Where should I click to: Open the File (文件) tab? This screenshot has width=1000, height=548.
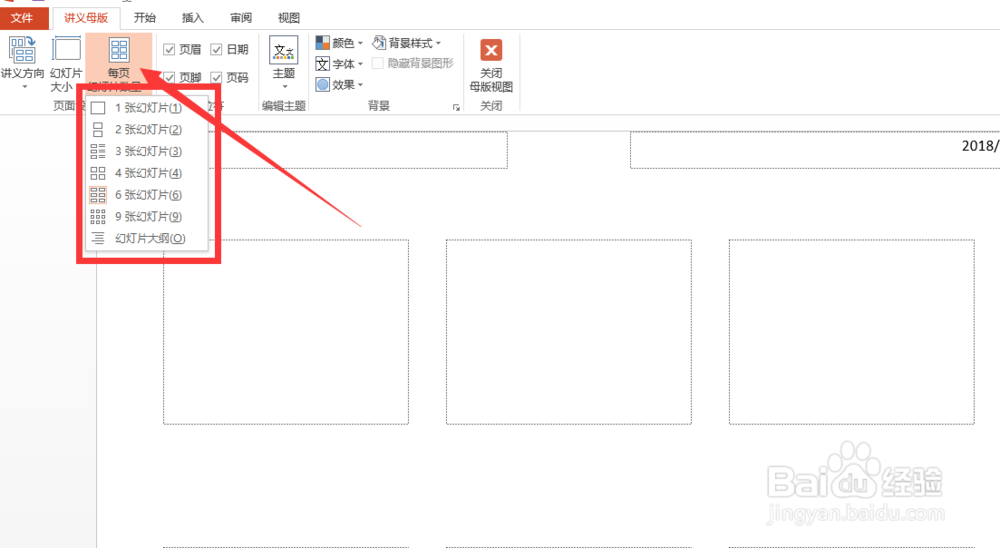(22, 18)
